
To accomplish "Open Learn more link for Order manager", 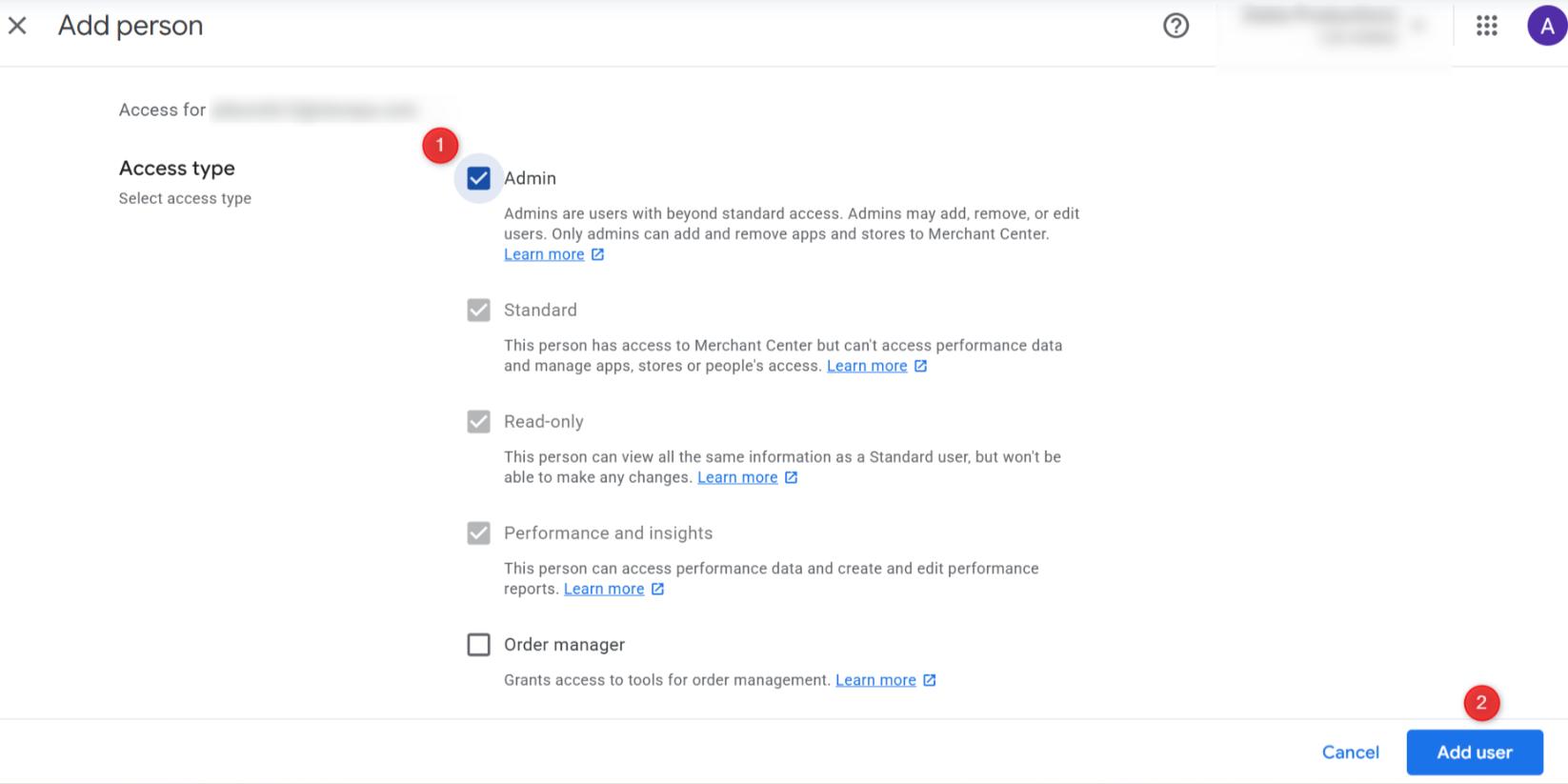I will click(x=875, y=680).
